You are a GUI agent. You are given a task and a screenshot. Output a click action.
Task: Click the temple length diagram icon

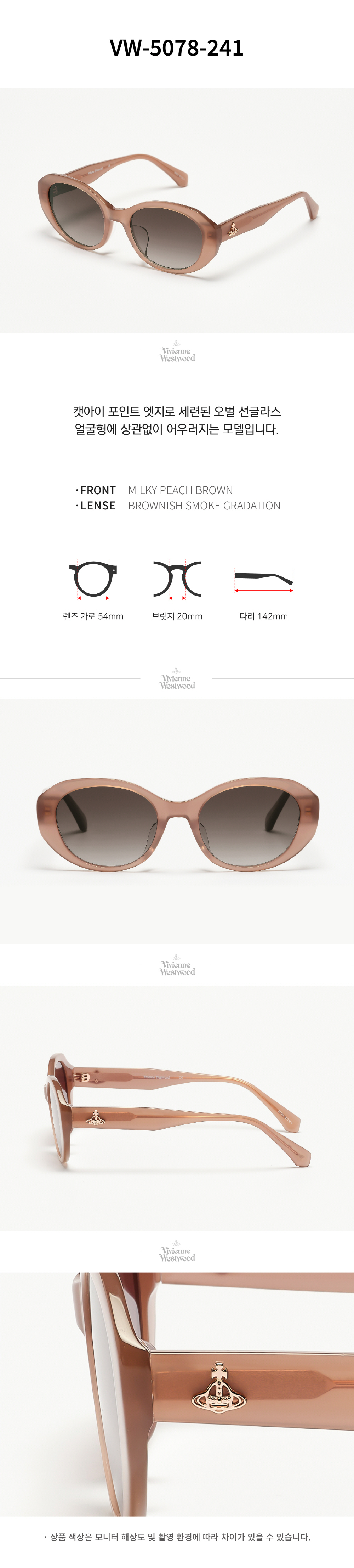pyautogui.click(x=263, y=580)
